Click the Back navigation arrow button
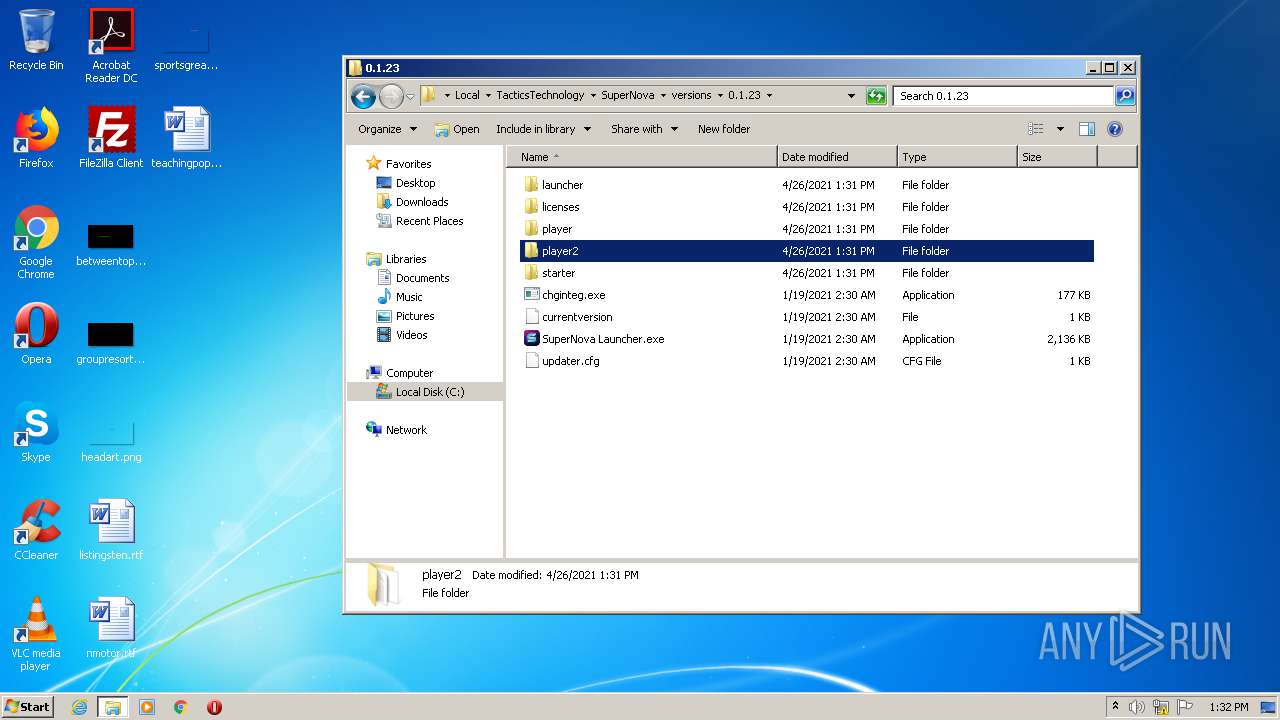1280x720 pixels. point(363,96)
